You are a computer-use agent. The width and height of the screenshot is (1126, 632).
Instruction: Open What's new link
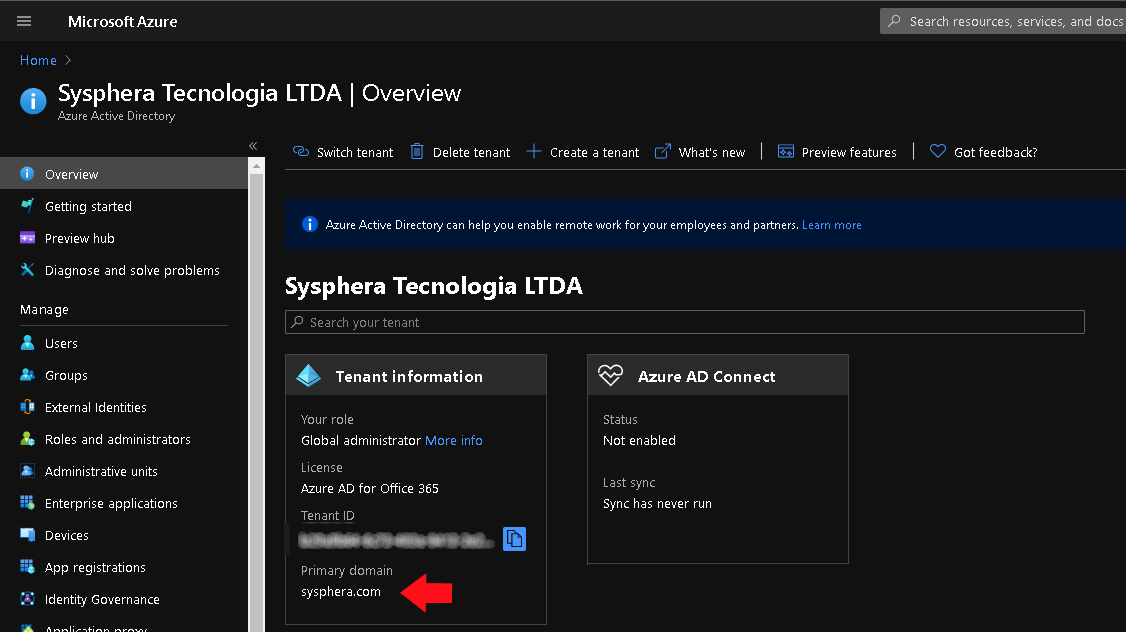coord(700,152)
